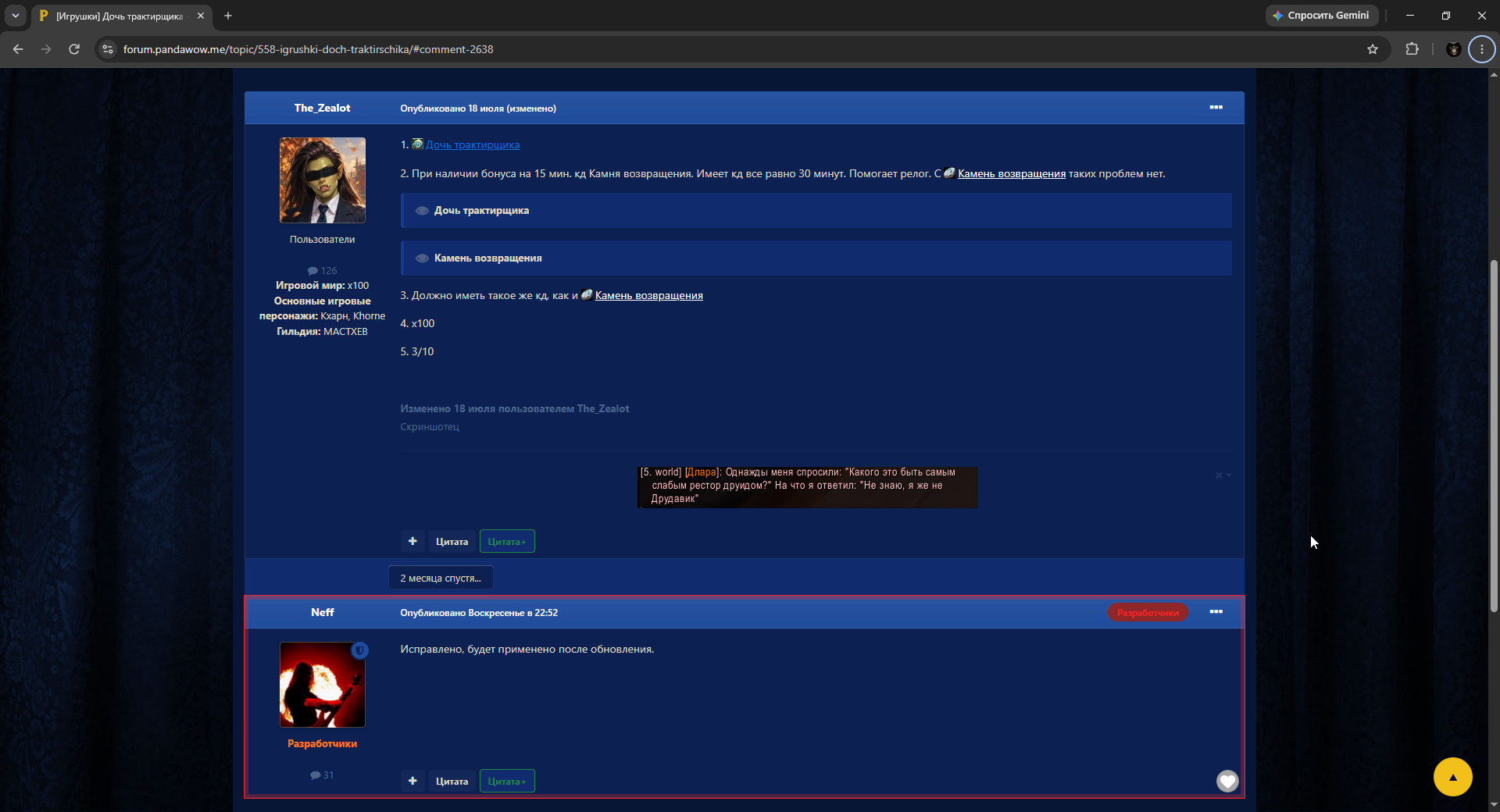Open 'Камень возвращения' link in point 2
Screen dimensions: 1500x812
pyautogui.click(x=1011, y=174)
